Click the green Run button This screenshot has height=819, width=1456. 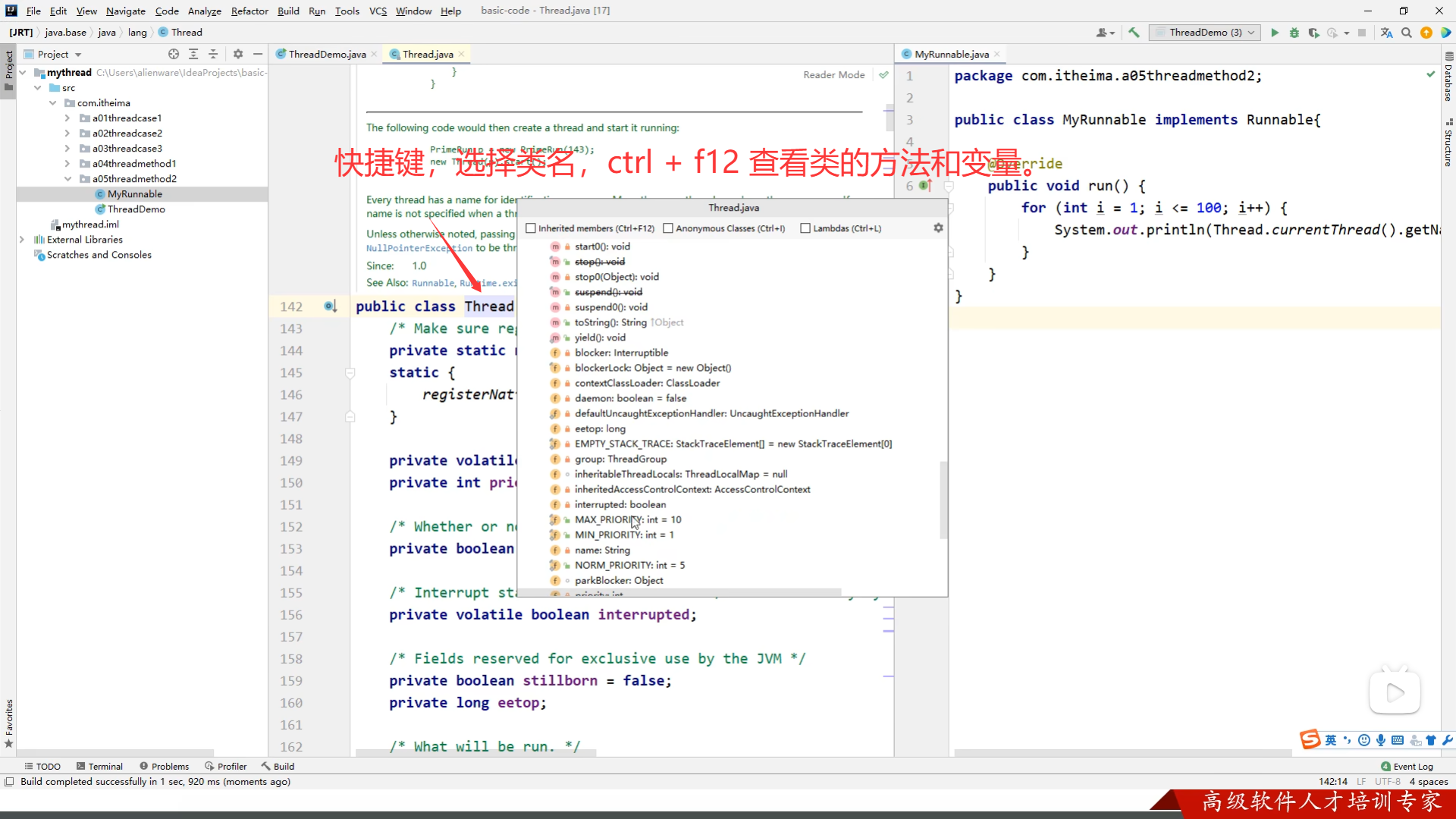(1275, 33)
